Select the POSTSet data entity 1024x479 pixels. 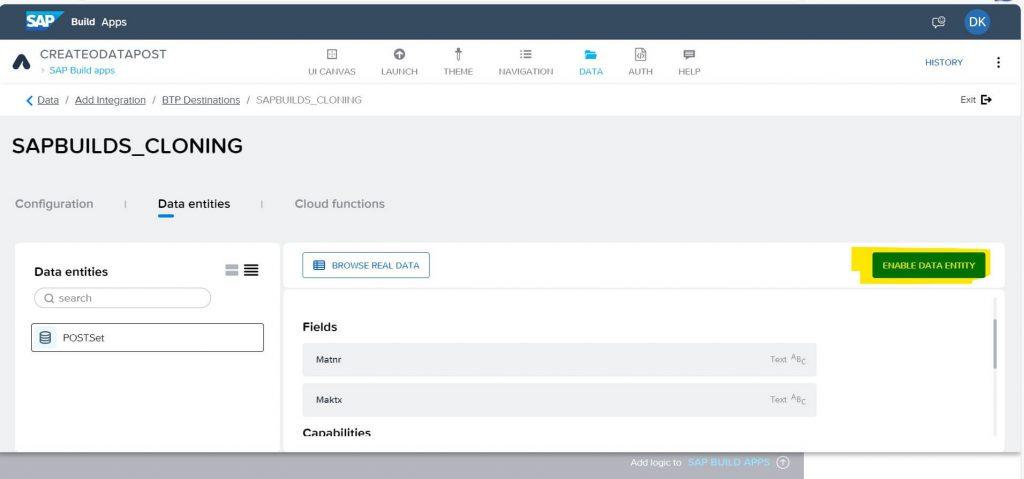pyautogui.click(x=148, y=338)
